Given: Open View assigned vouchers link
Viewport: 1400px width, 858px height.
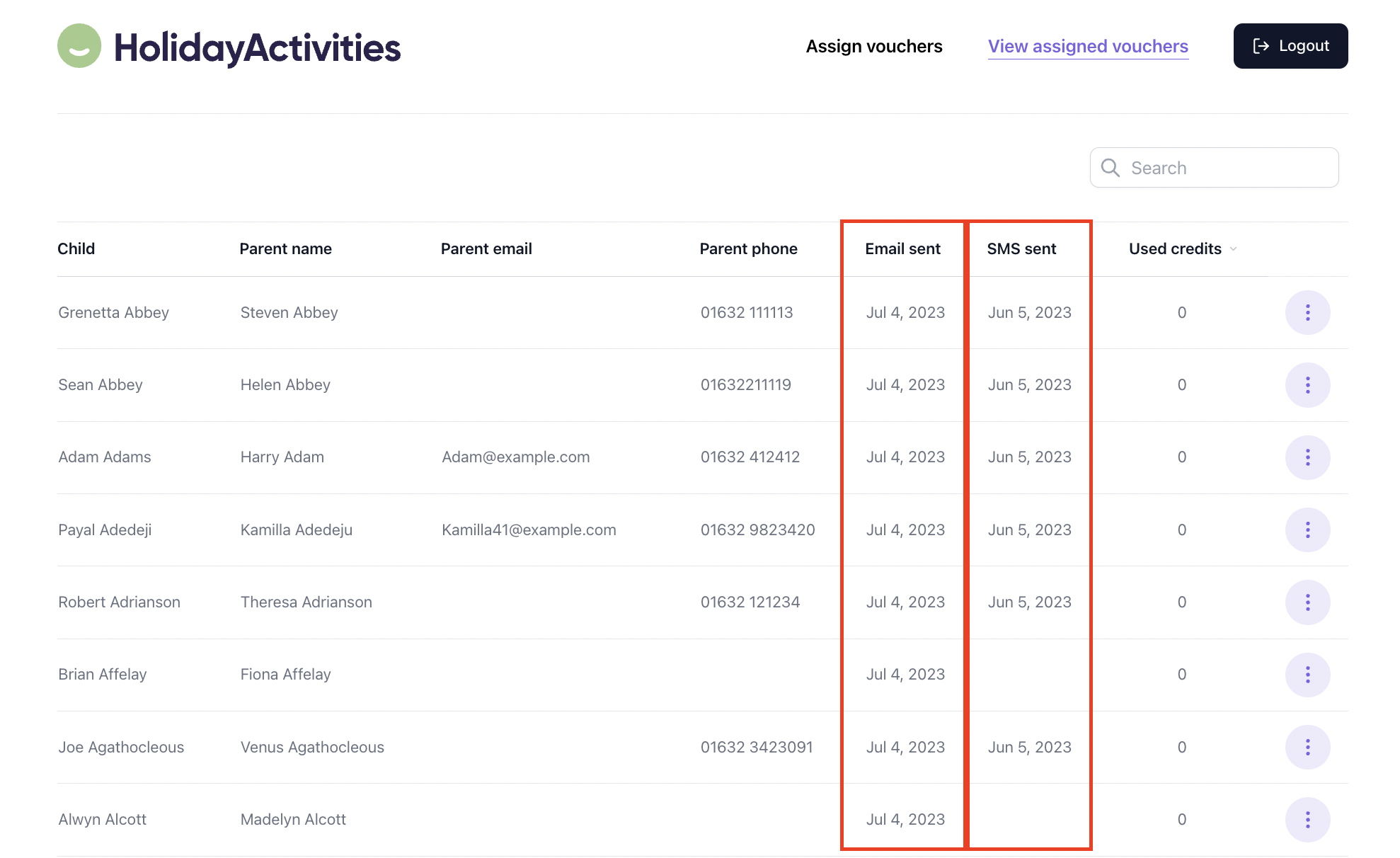Looking at the screenshot, I should (x=1087, y=46).
